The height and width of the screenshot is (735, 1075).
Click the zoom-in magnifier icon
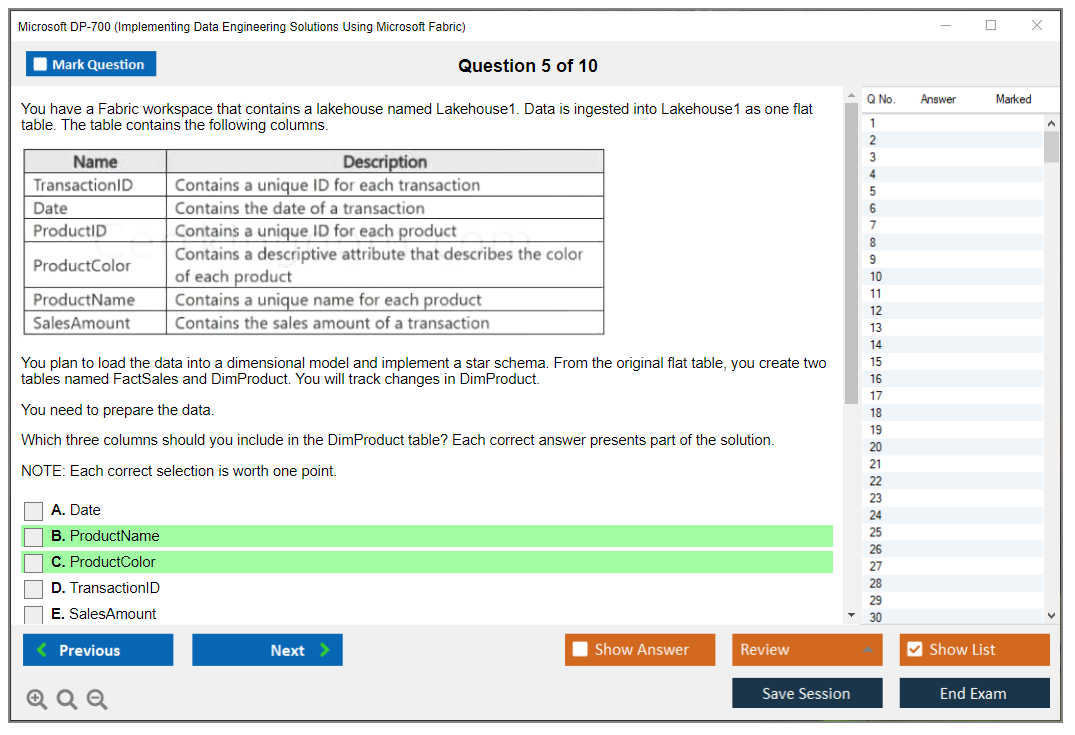pos(36,699)
